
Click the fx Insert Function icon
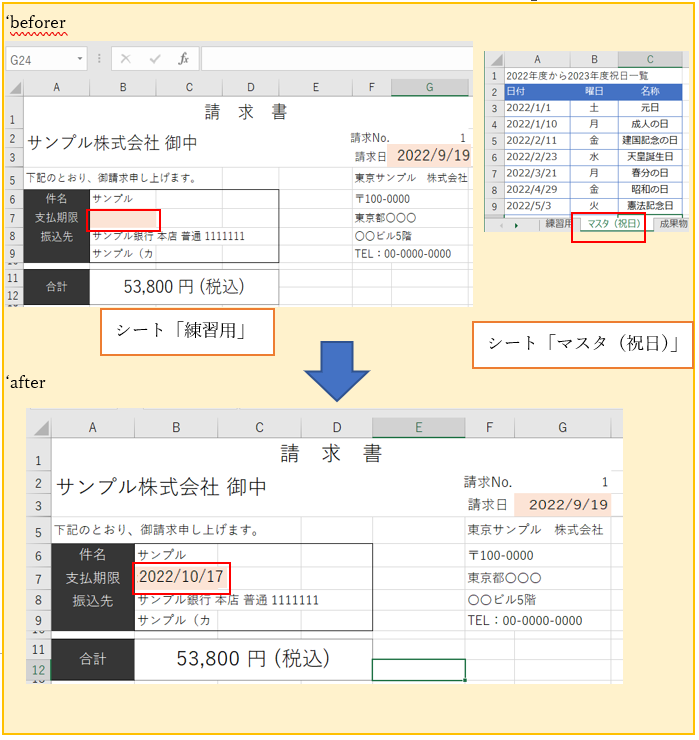183,59
